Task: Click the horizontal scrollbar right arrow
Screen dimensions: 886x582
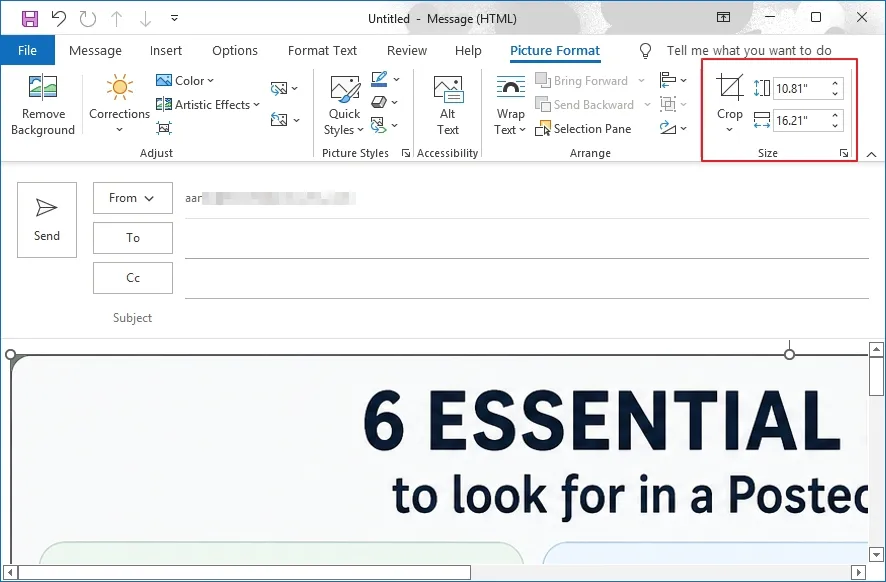Action: coord(858,572)
